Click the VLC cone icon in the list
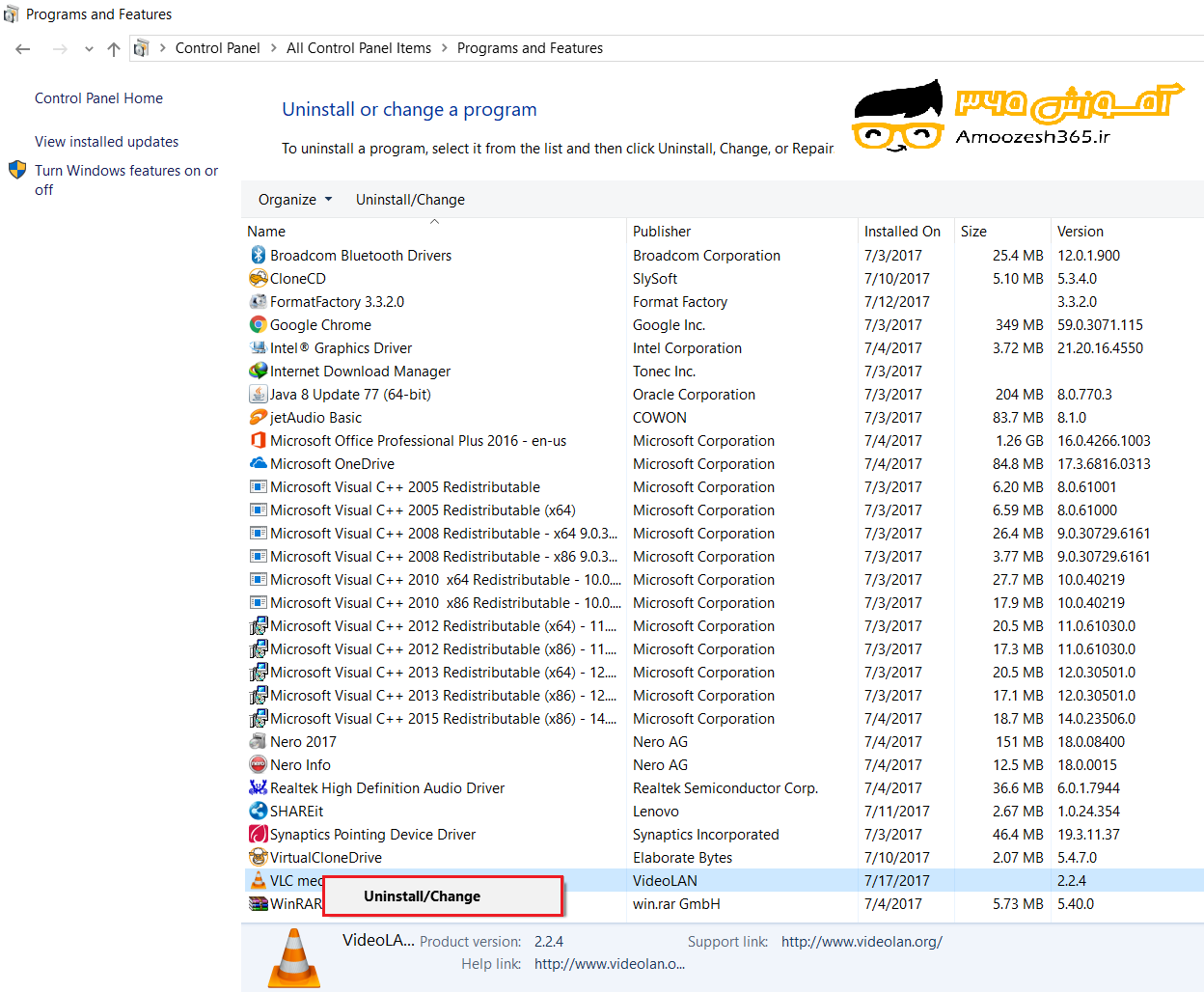This screenshot has height=992, width=1204. (x=258, y=880)
